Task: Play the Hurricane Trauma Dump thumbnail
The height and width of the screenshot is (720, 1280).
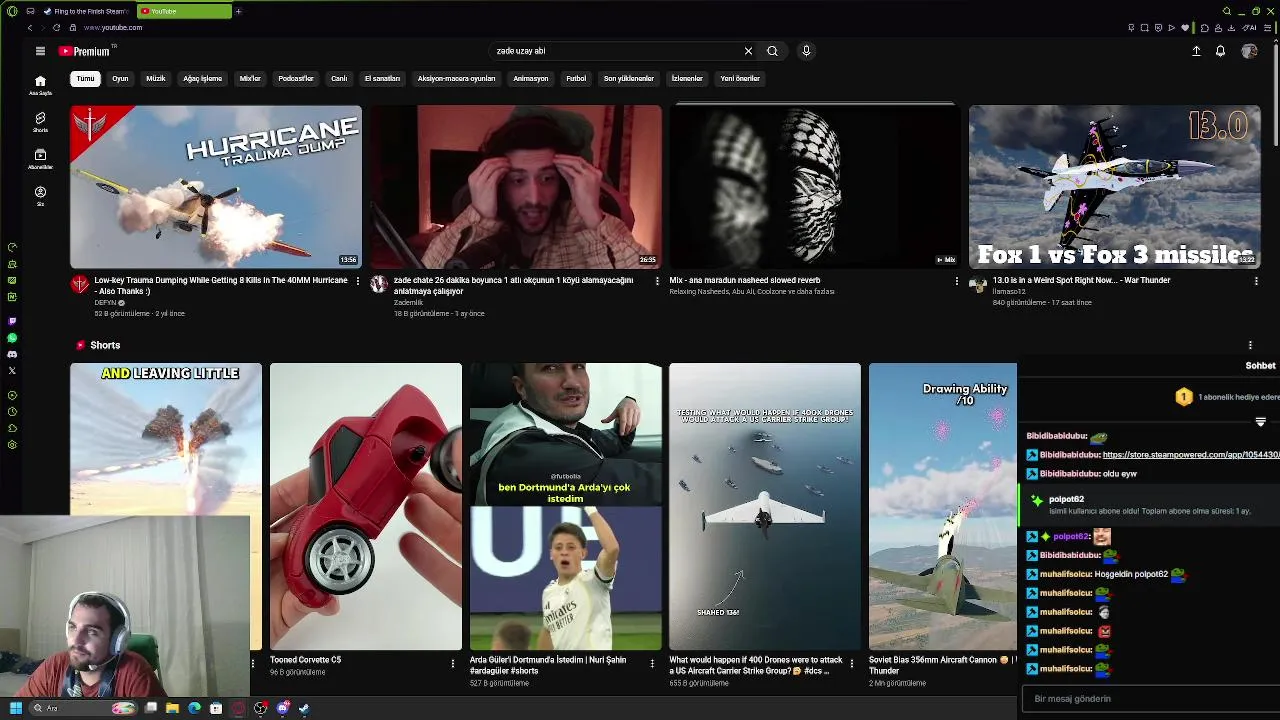Action: pyautogui.click(x=216, y=187)
